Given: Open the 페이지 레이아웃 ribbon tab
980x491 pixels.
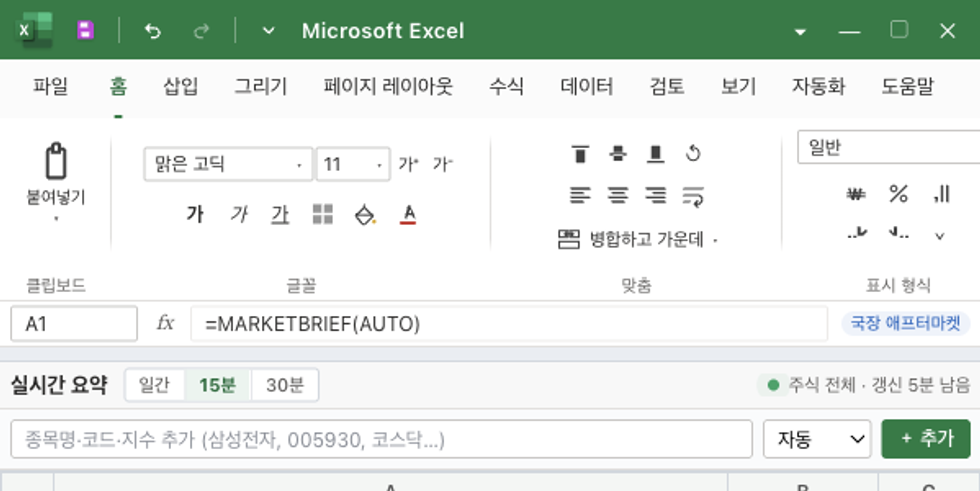Looking at the screenshot, I should (388, 86).
